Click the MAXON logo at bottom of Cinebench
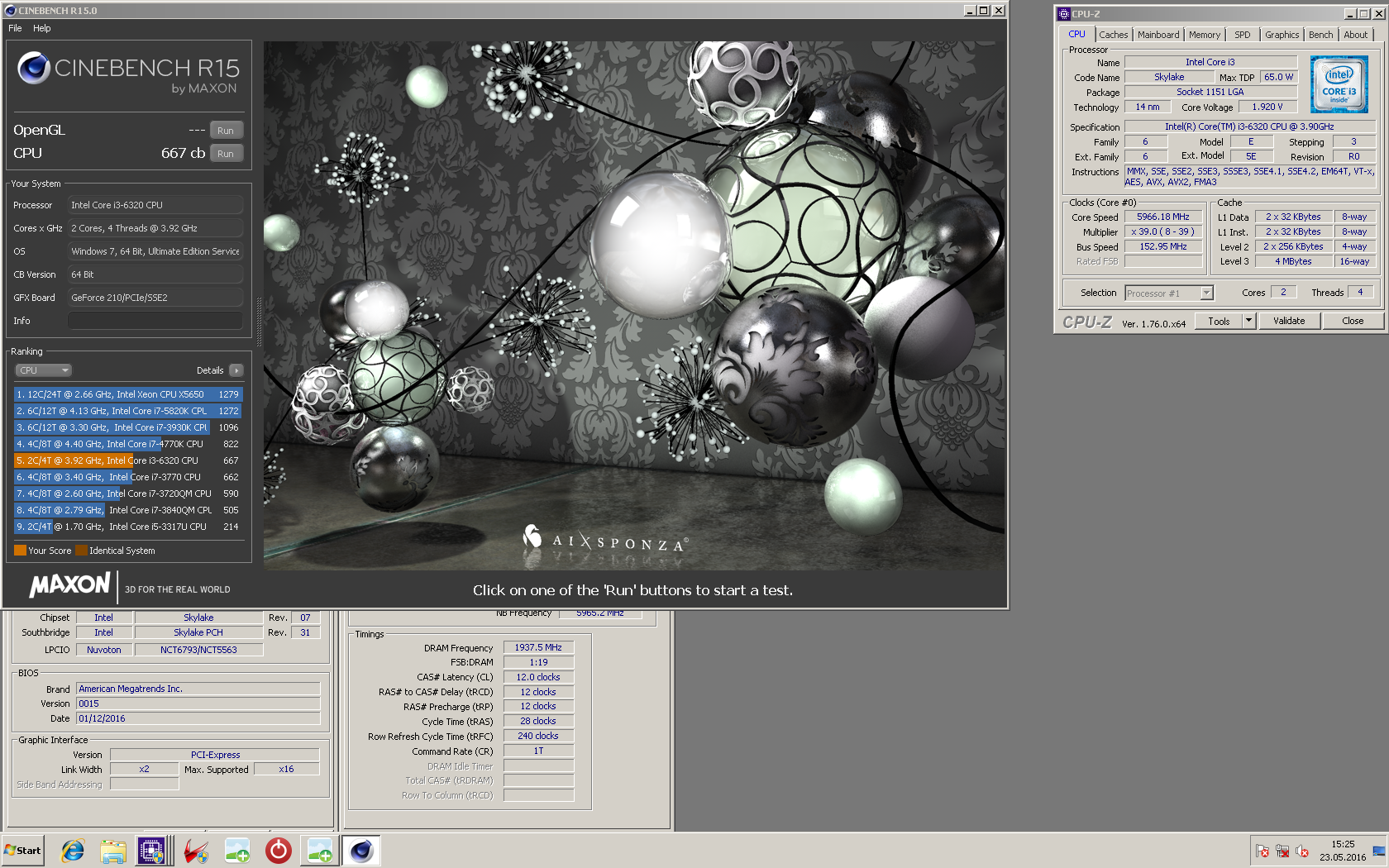The image size is (1389, 868). 69,584
